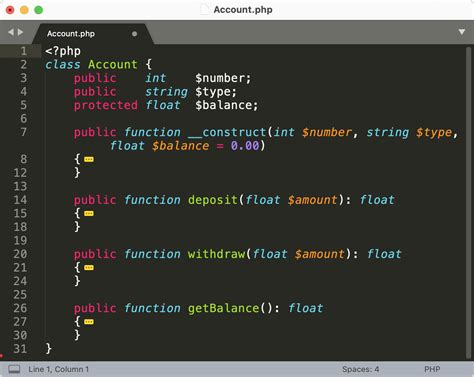Click the 0.00 default value
The height and width of the screenshot is (377, 474).
pos(245,146)
